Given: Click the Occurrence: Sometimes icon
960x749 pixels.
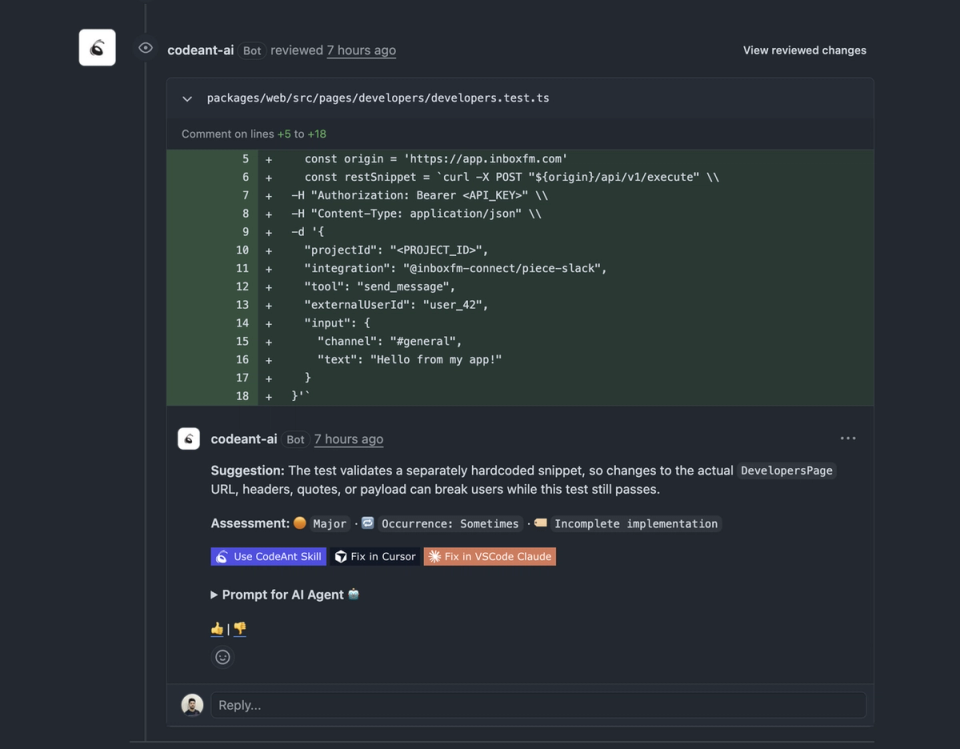Looking at the screenshot, I should (x=367, y=523).
